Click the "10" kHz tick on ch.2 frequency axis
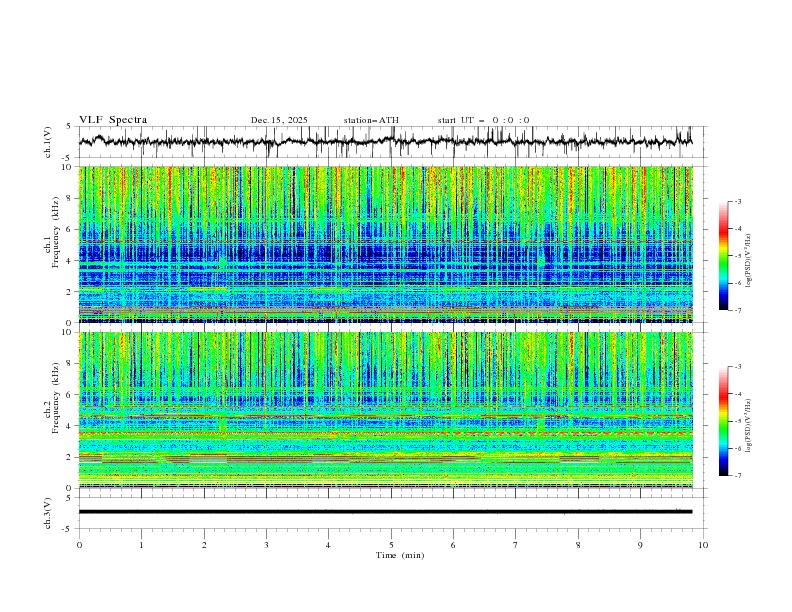Viewport: 792px width, 612px height. 69,332
